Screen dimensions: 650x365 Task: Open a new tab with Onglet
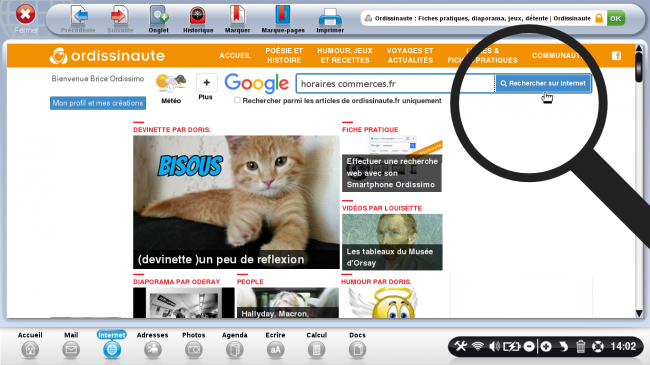coord(159,19)
